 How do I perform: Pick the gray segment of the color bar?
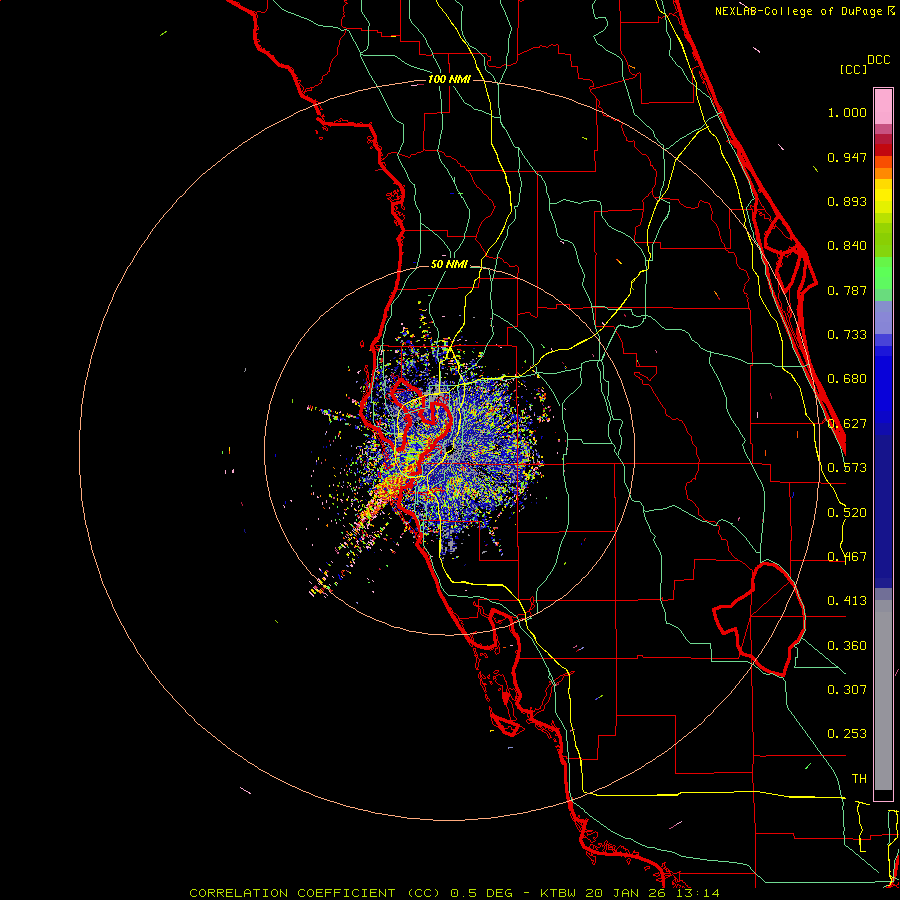click(x=883, y=695)
